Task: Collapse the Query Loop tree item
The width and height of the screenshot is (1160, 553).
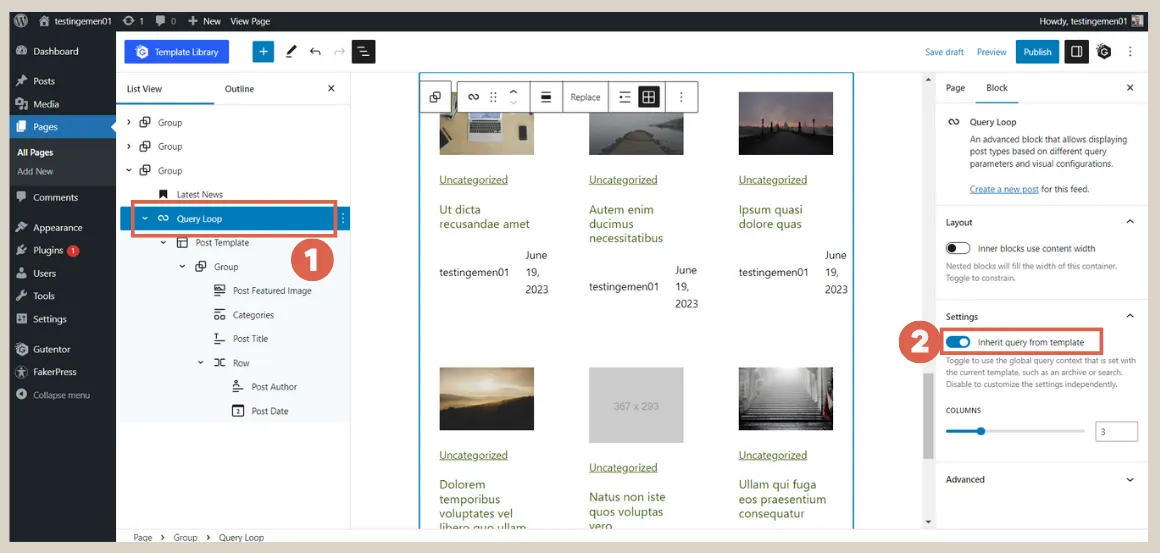Action: [145, 219]
